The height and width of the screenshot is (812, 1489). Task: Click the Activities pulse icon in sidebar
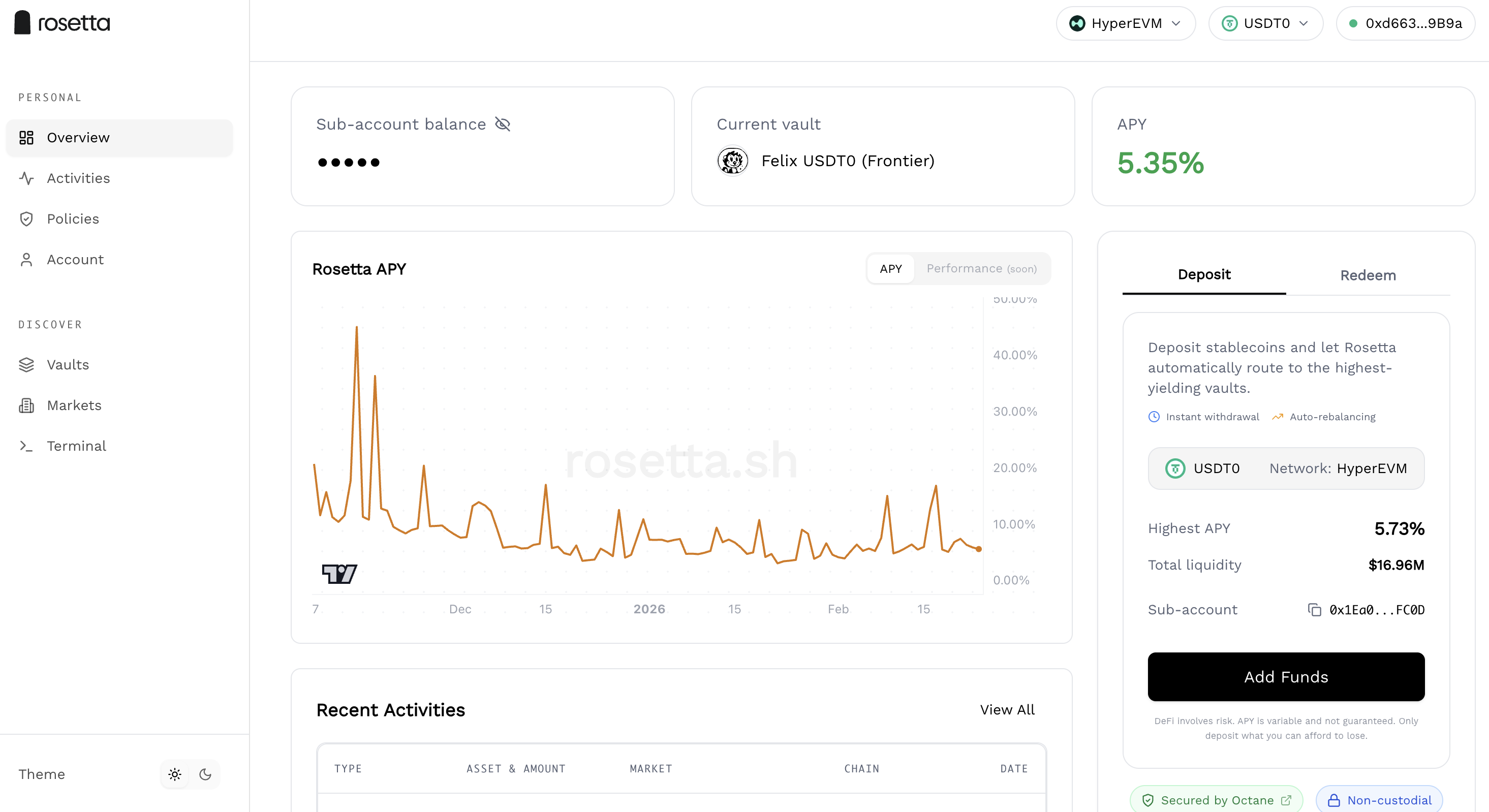26,178
